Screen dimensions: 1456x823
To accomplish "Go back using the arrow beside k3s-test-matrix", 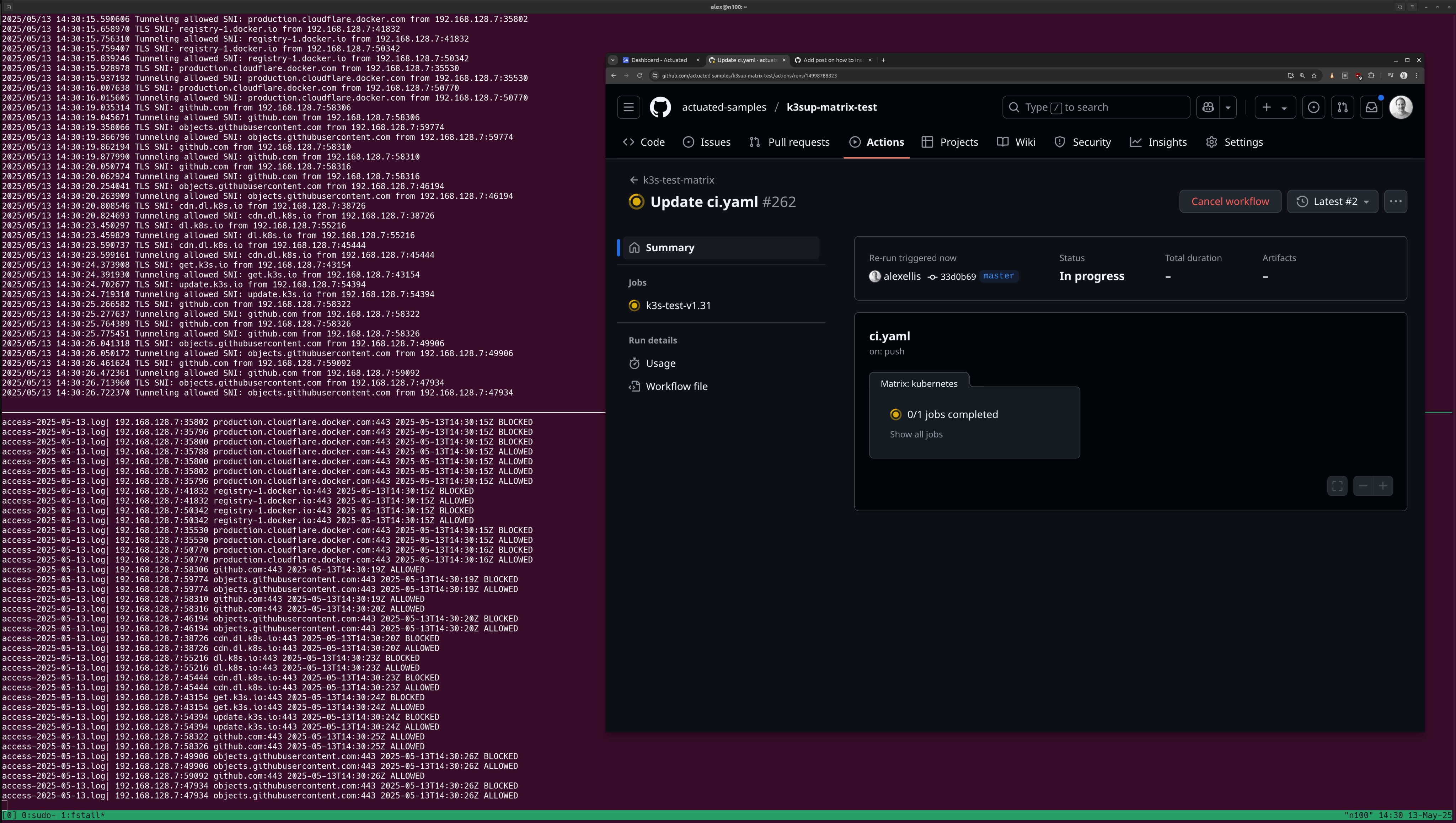I will coord(634,180).
